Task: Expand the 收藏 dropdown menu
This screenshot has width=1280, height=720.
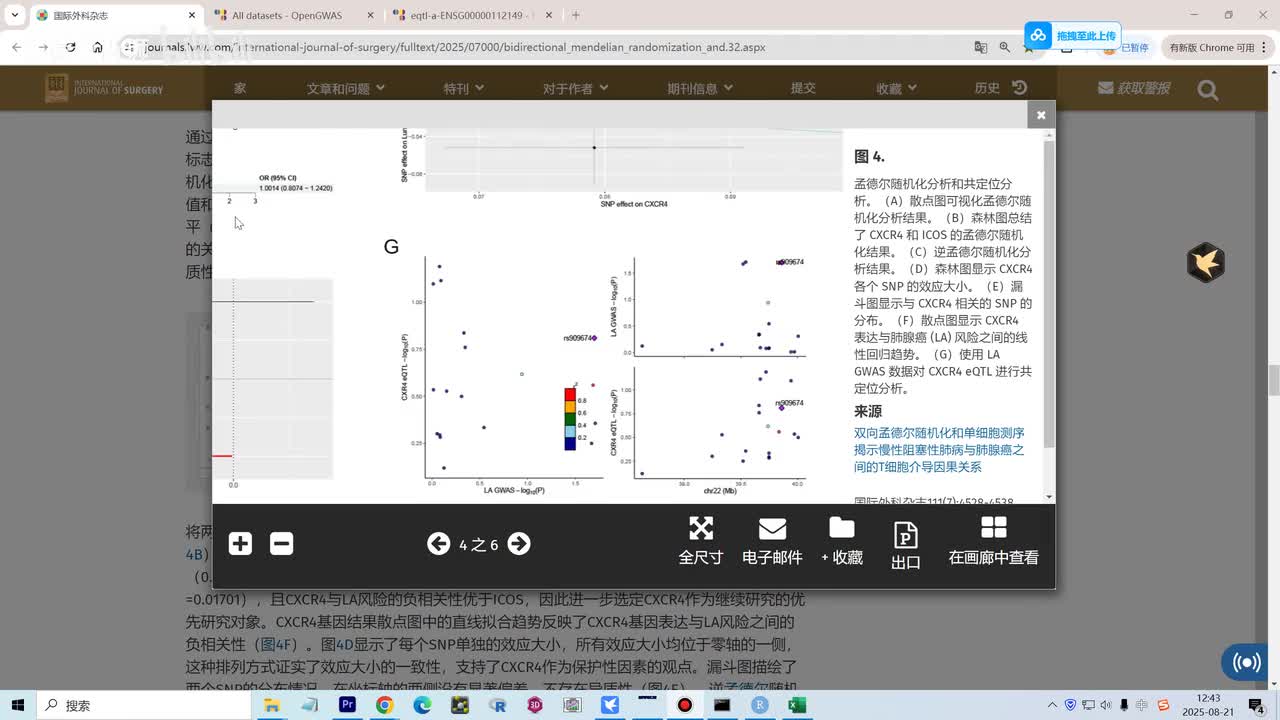Action: [896, 88]
